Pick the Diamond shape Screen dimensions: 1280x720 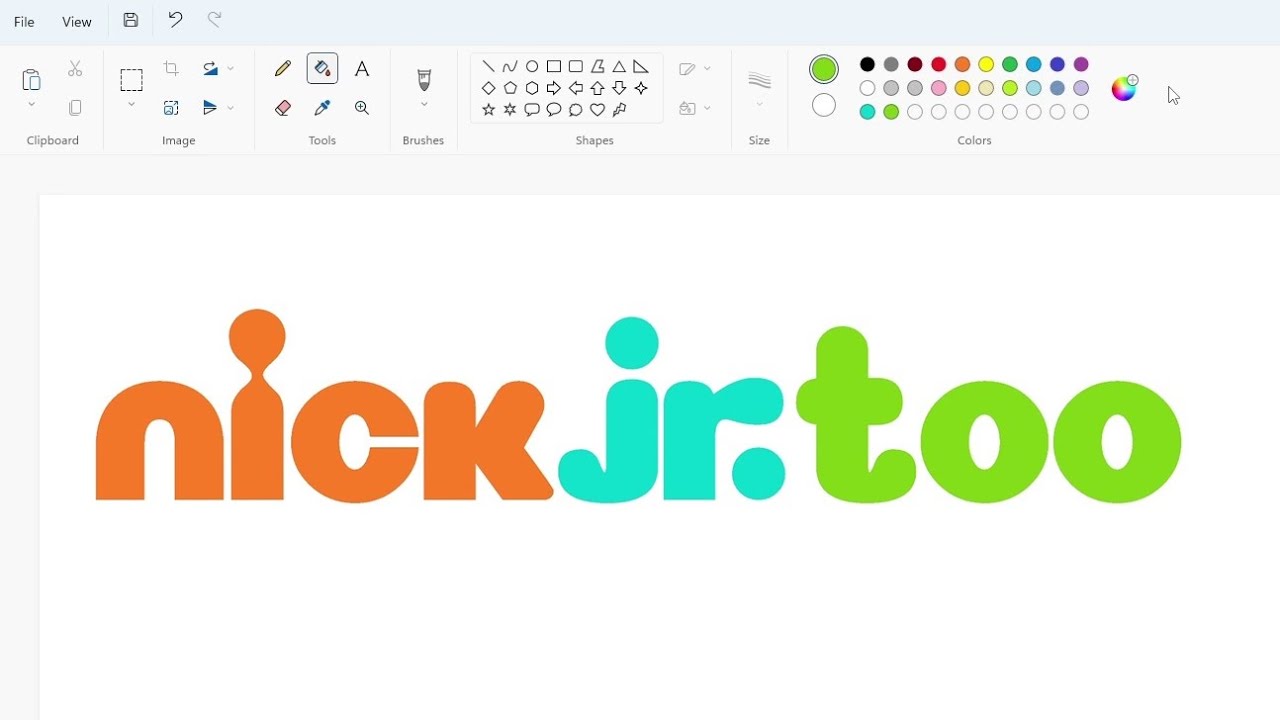[488, 89]
